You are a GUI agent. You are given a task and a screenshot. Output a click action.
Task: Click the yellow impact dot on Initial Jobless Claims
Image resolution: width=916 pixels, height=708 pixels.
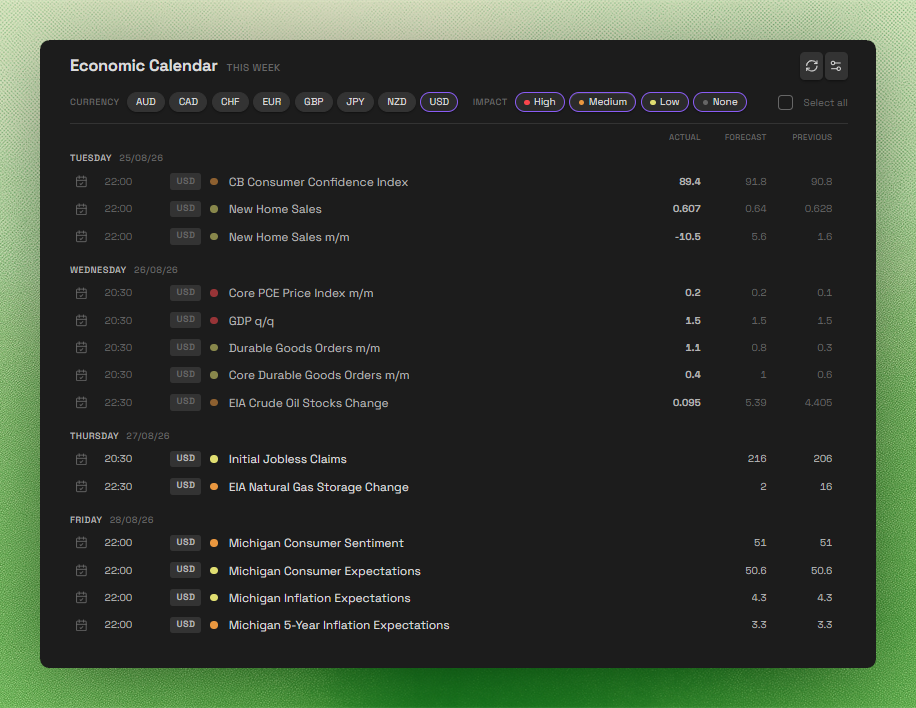click(x=214, y=459)
